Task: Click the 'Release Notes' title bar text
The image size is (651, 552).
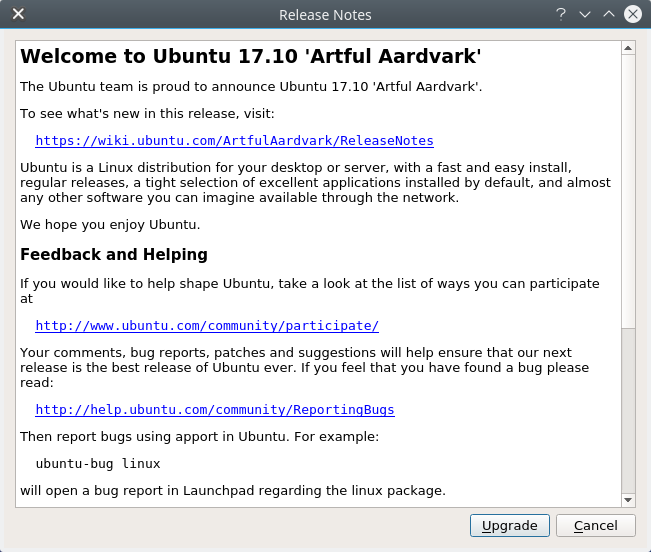Action: point(325,15)
